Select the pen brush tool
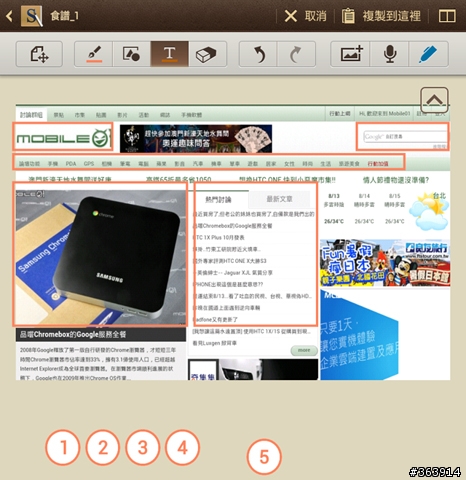 click(94, 54)
